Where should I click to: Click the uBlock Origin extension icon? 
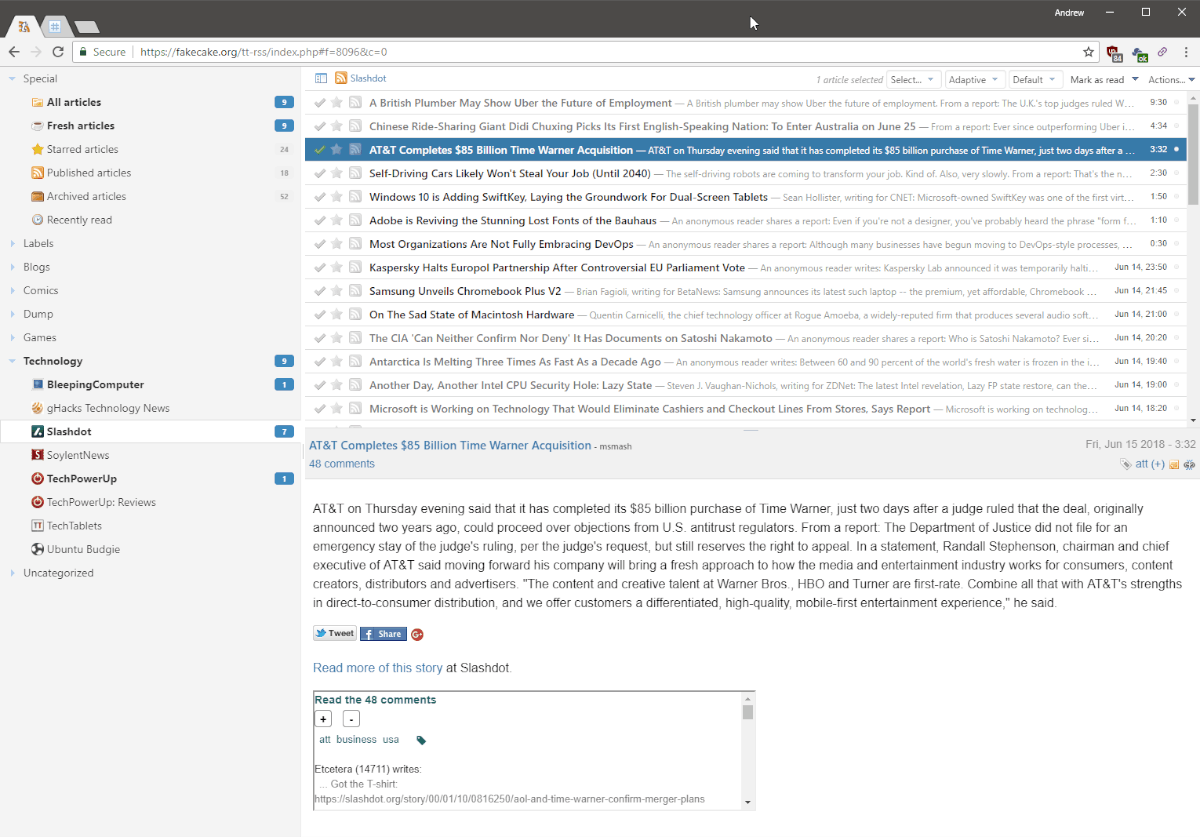pos(1115,52)
